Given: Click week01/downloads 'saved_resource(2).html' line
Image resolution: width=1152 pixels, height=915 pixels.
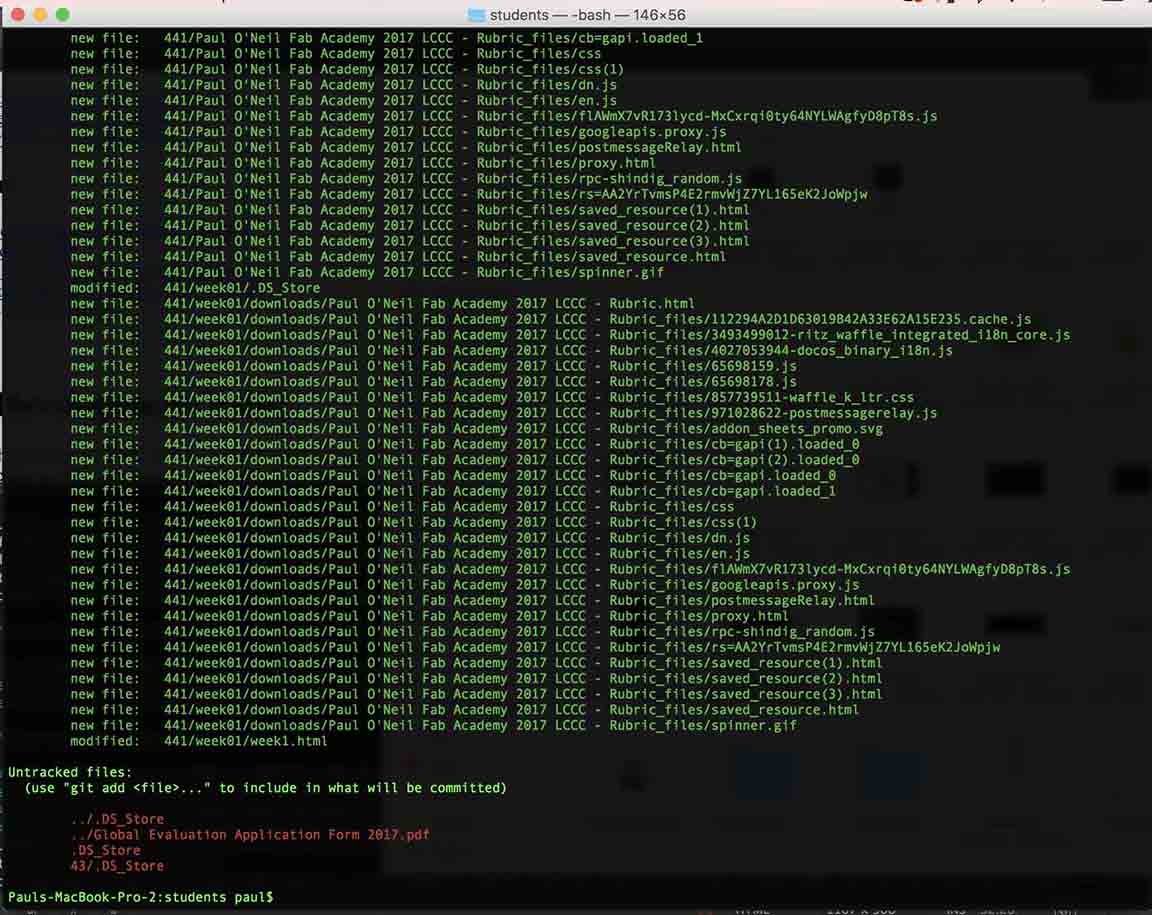Looking at the screenshot, I should pos(476,678).
